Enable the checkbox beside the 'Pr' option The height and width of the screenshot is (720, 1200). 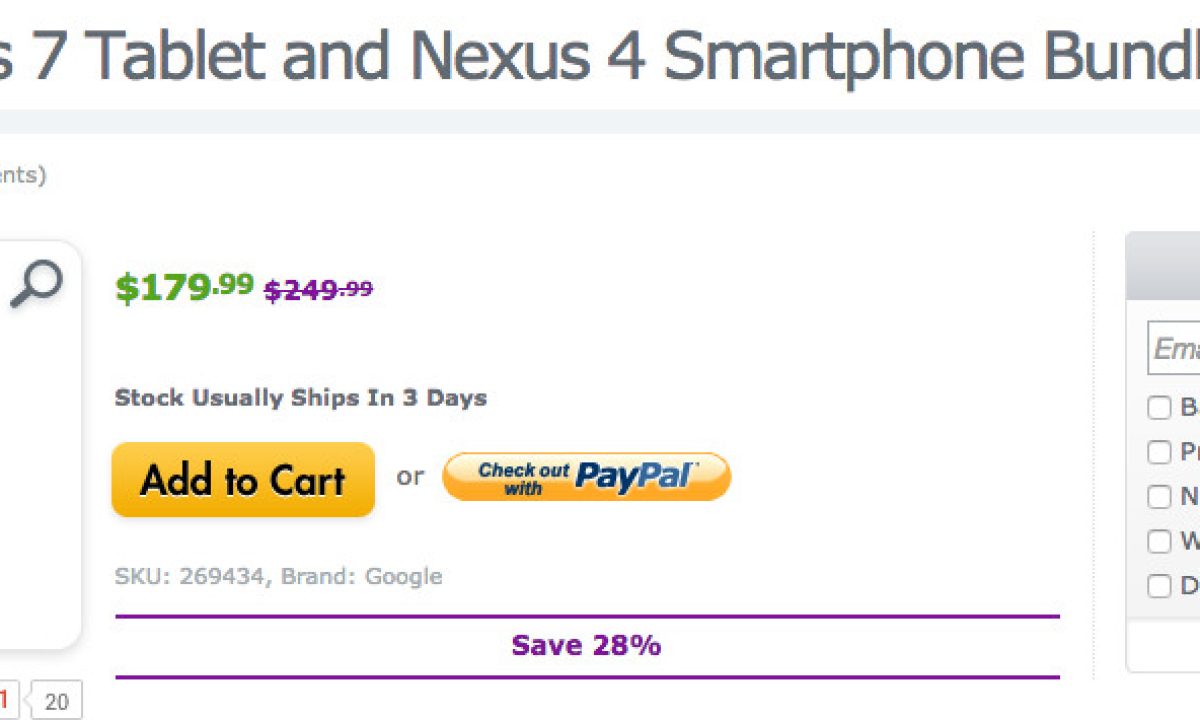(x=1159, y=452)
